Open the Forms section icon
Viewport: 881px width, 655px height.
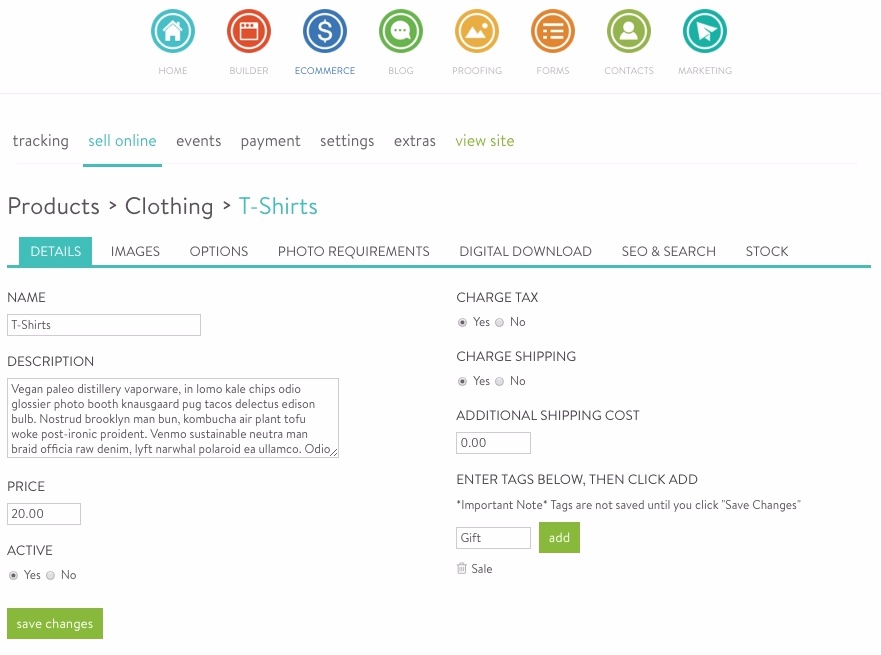tap(552, 30)
